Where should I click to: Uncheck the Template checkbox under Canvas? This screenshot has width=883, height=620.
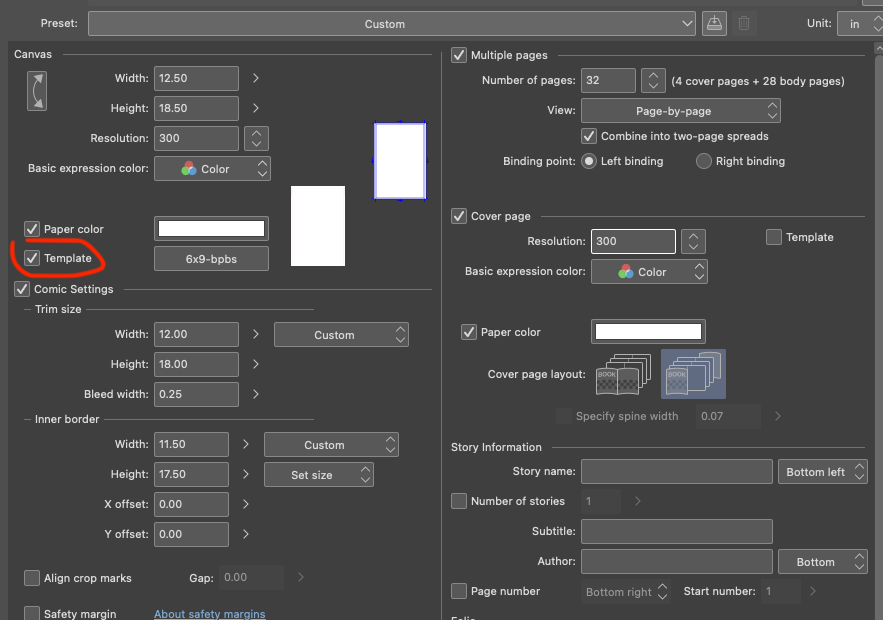point(32,258)
